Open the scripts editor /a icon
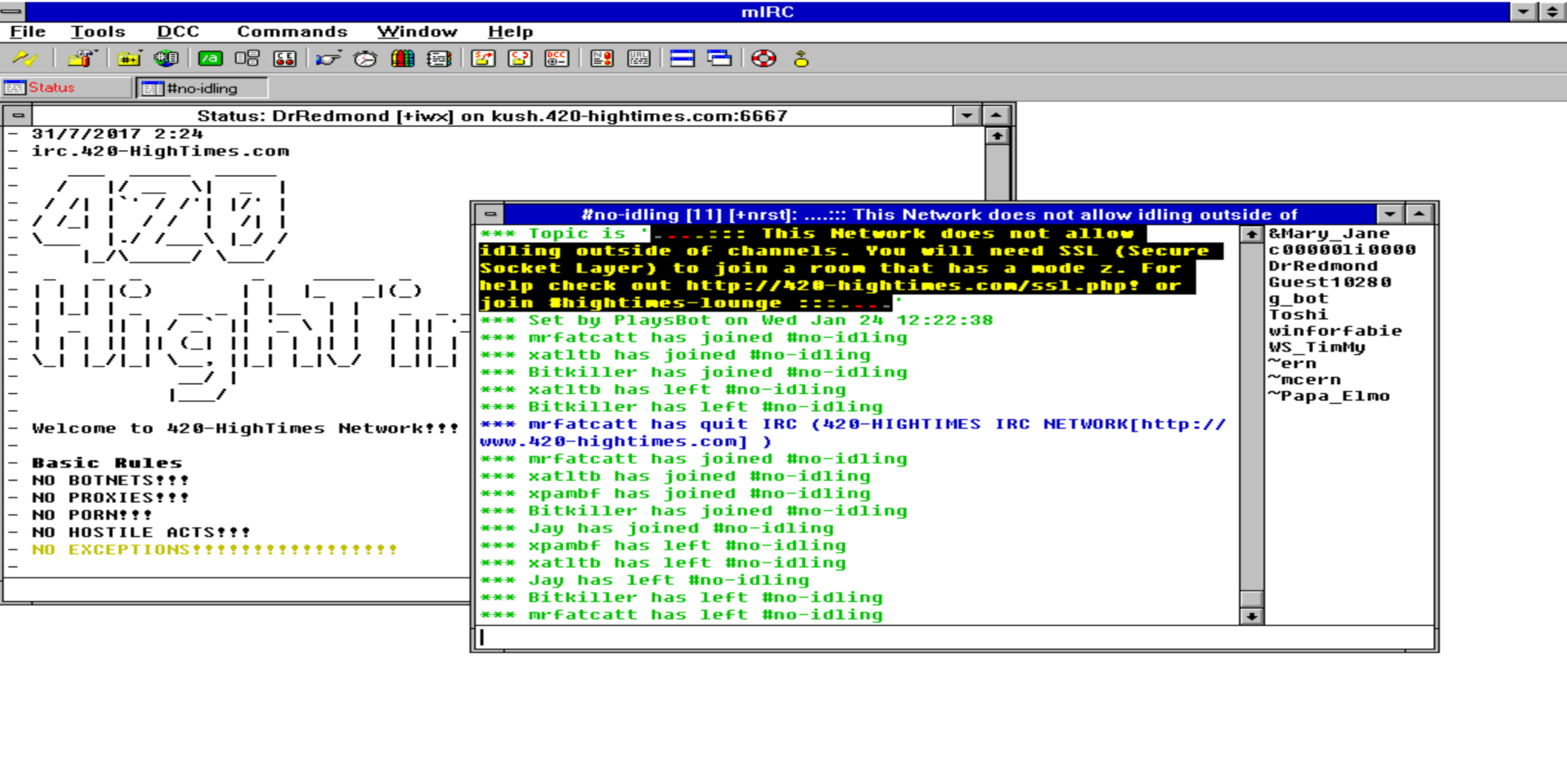Image resolution: width=1567 pixels, height=784 pixels. (211, 59)
